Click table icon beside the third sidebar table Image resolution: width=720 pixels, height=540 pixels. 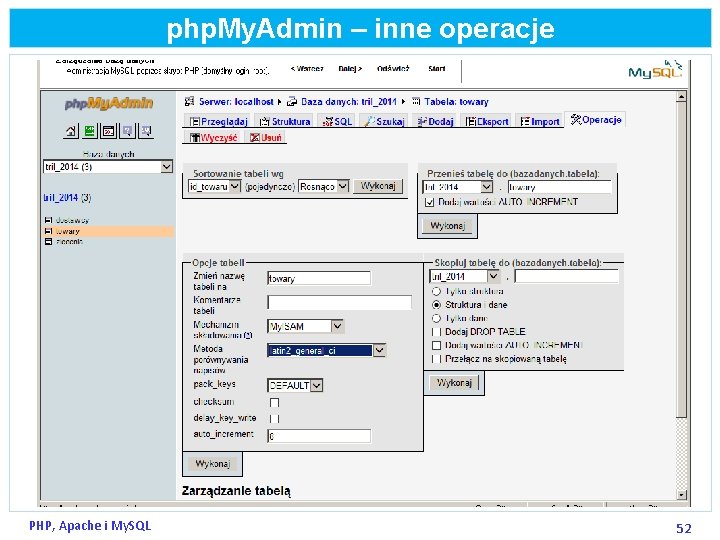48,242
